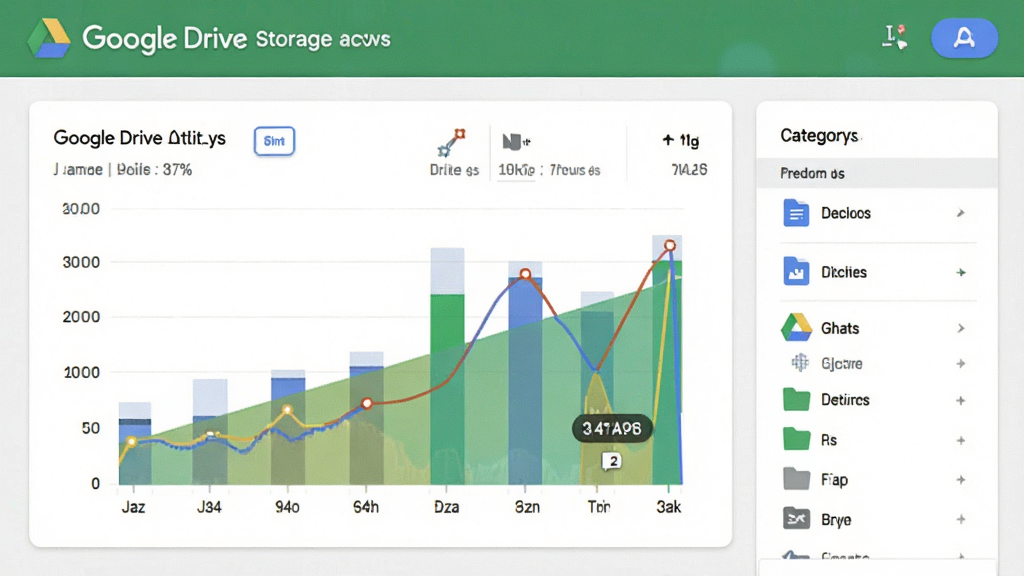Click the plus next to Brye
Viewport: 1024px width, 576px height.
961,519
